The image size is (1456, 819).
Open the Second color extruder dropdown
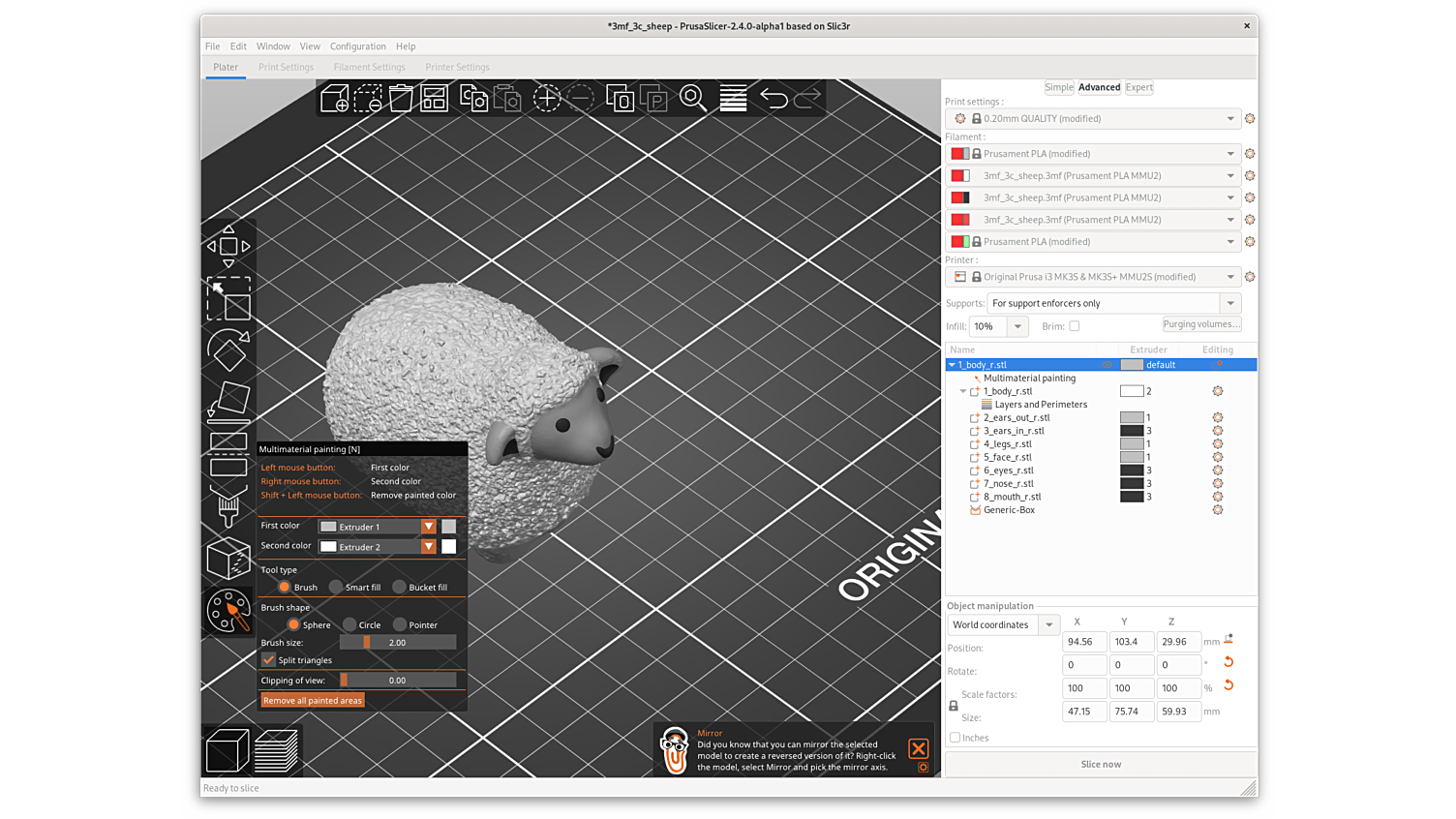click(428, 547)
